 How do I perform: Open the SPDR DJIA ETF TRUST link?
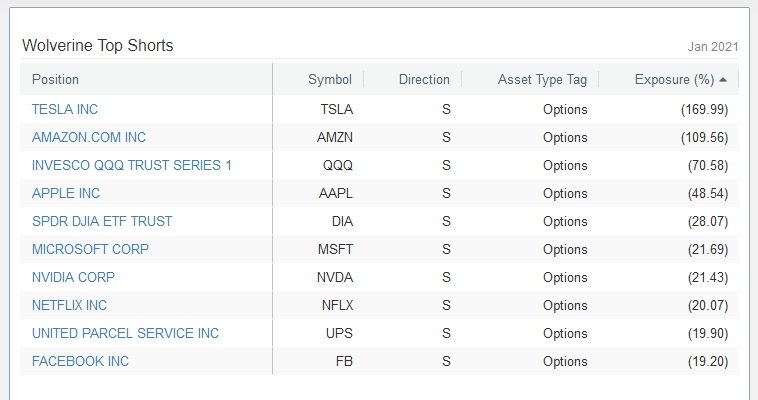point(102,222)
